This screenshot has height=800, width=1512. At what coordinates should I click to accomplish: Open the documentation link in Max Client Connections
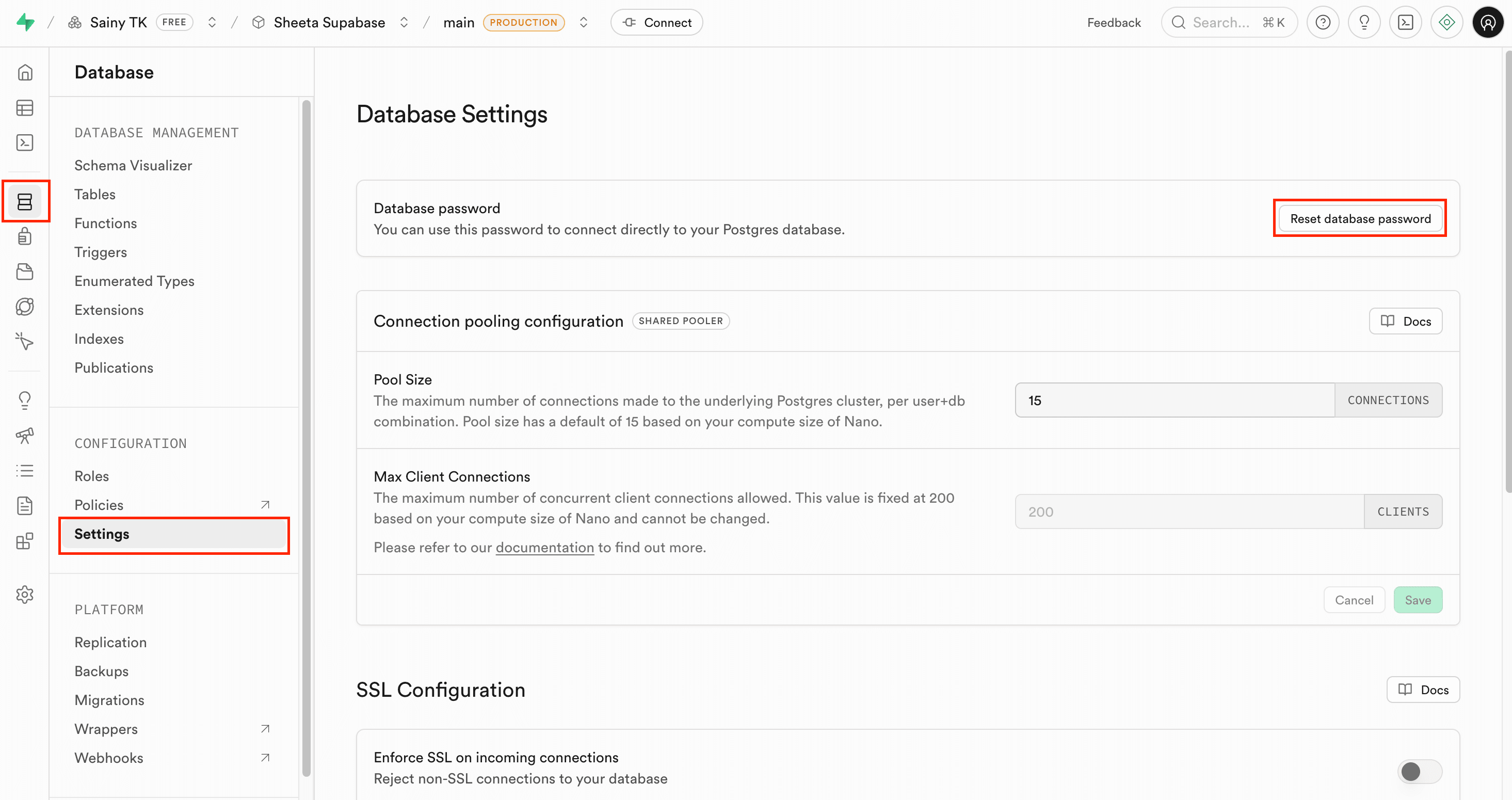(545, 547)
